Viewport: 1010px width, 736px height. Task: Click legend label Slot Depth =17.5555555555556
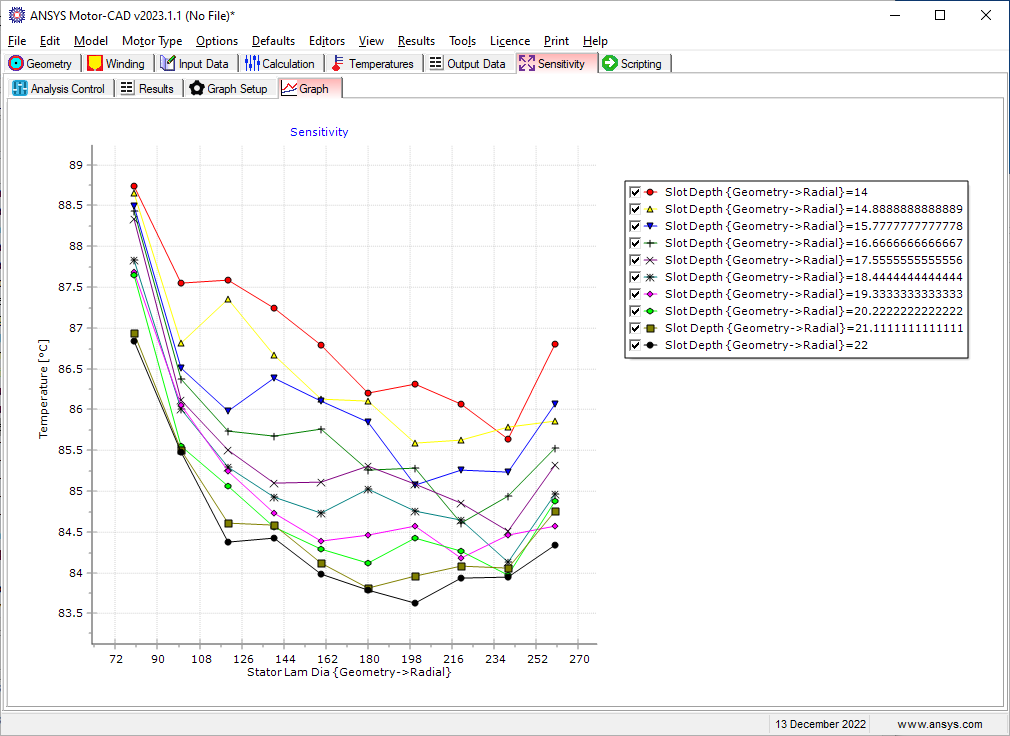[814, 260]
